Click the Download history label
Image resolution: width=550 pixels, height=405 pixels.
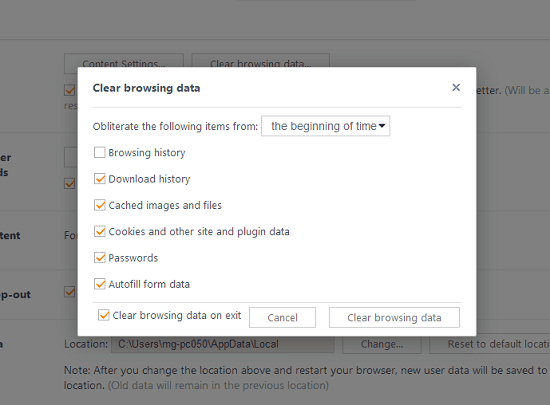point(149,179)
